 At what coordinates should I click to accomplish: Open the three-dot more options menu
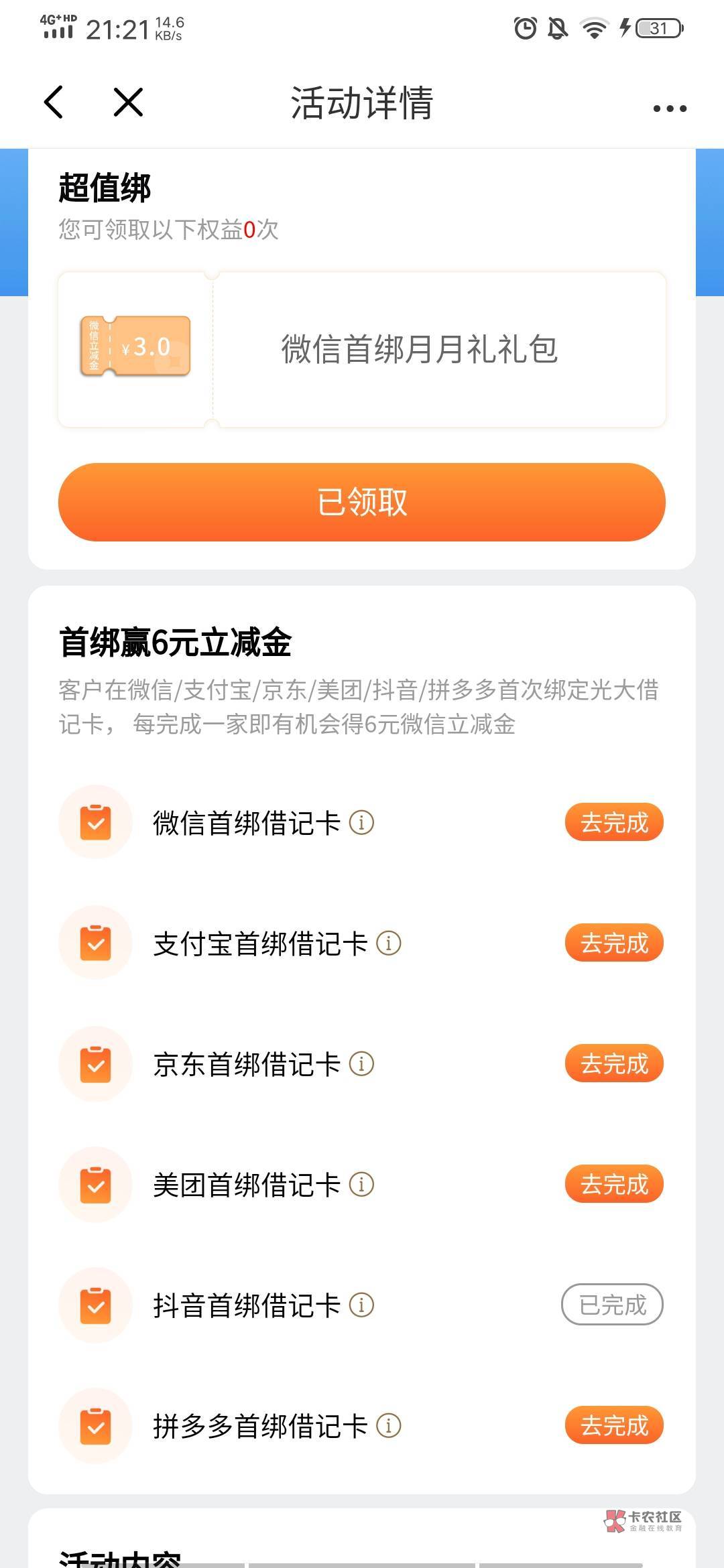pos(670,108)
